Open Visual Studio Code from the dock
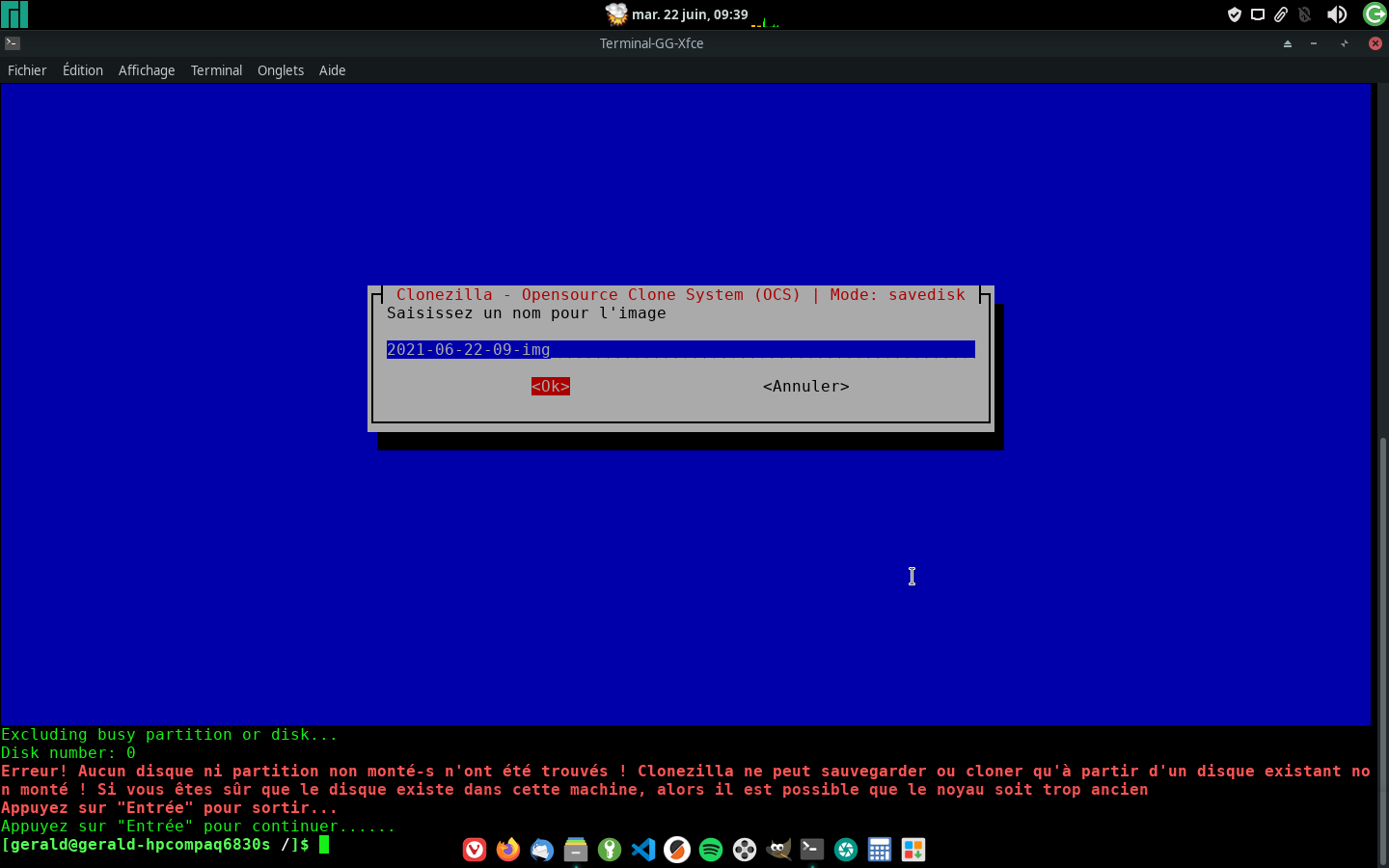 [643, 850]
